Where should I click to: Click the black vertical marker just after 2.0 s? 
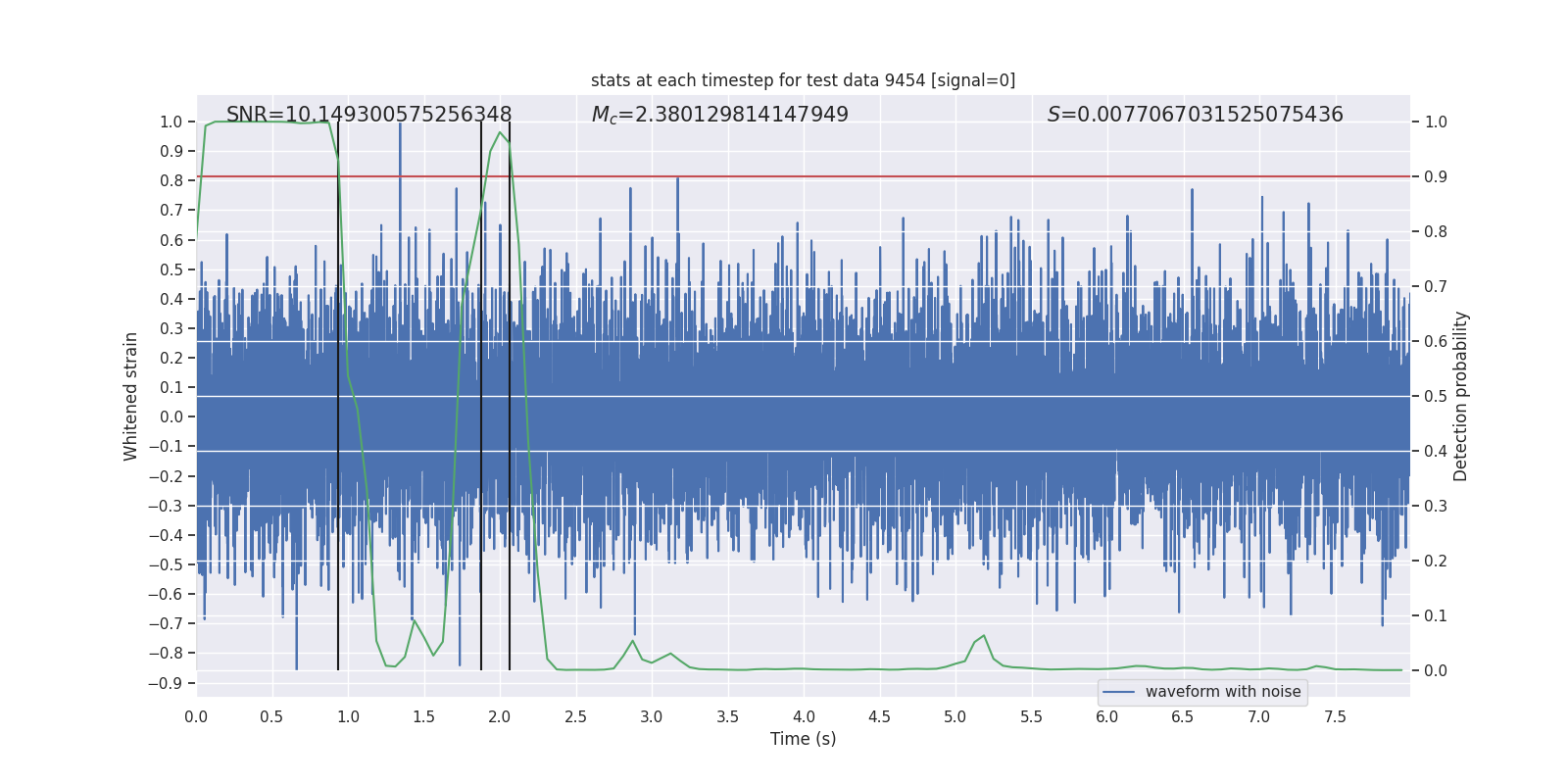(x=510, y=392)
